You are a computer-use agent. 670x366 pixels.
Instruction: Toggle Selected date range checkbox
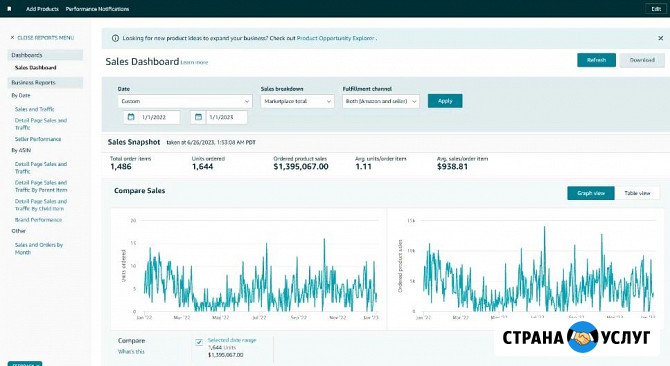click(199, 342)
